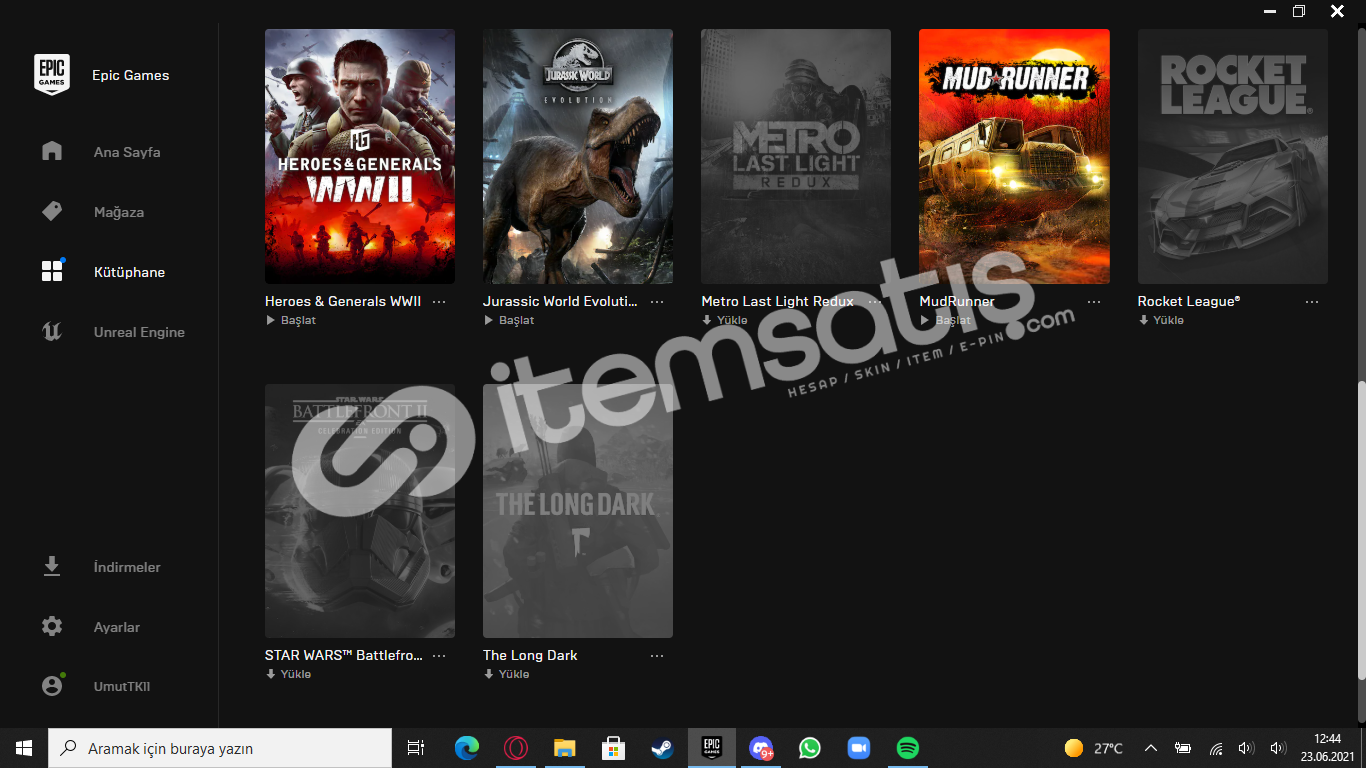Open the Windows Start menu
Image resolution: width=1366 pixels, height=768 pixels.
[24, 748]
